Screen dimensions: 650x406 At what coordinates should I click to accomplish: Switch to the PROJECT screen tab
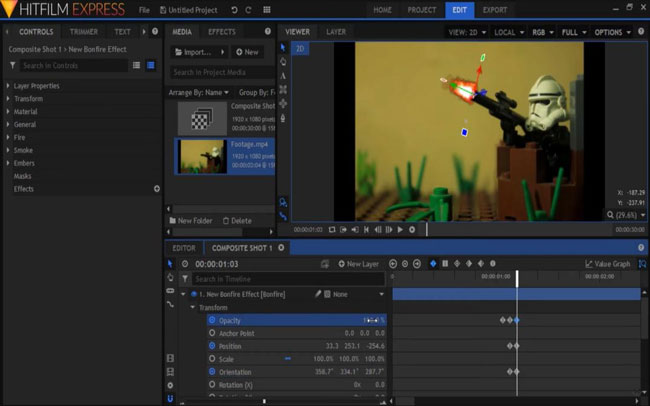(x=422, y=10)
